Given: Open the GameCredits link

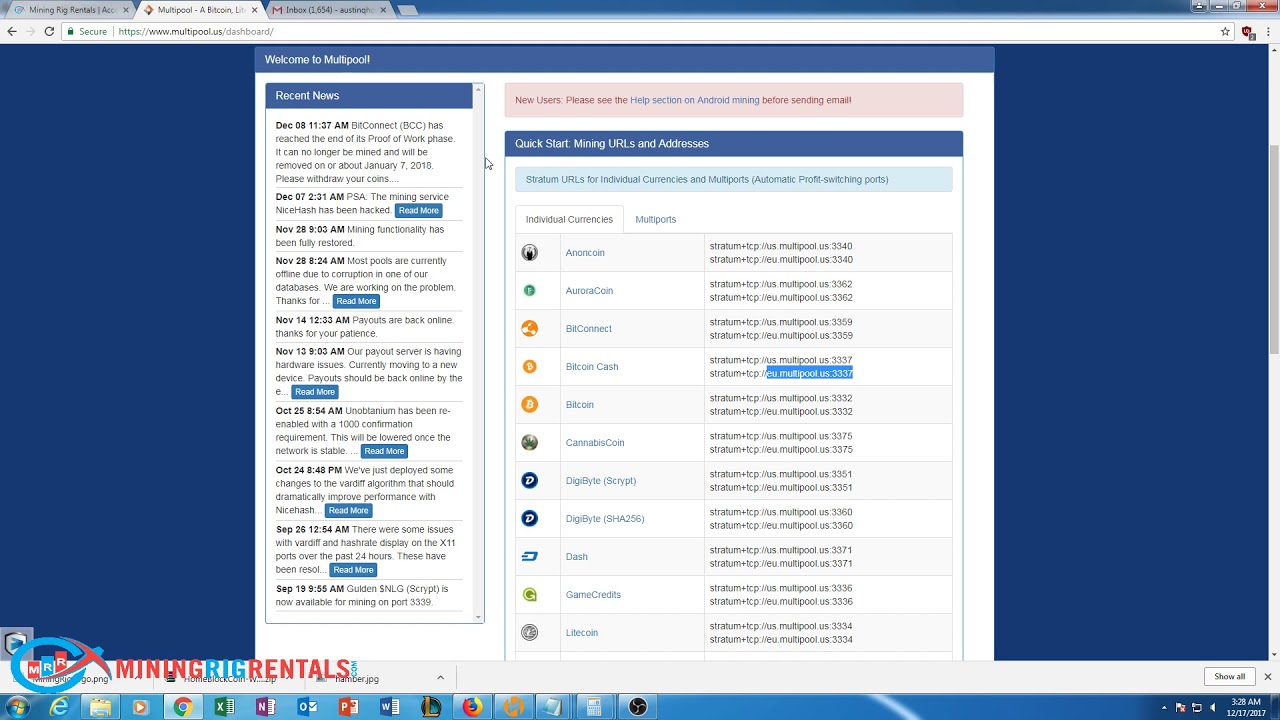Looking at the screenshot, I should [593, 595].
